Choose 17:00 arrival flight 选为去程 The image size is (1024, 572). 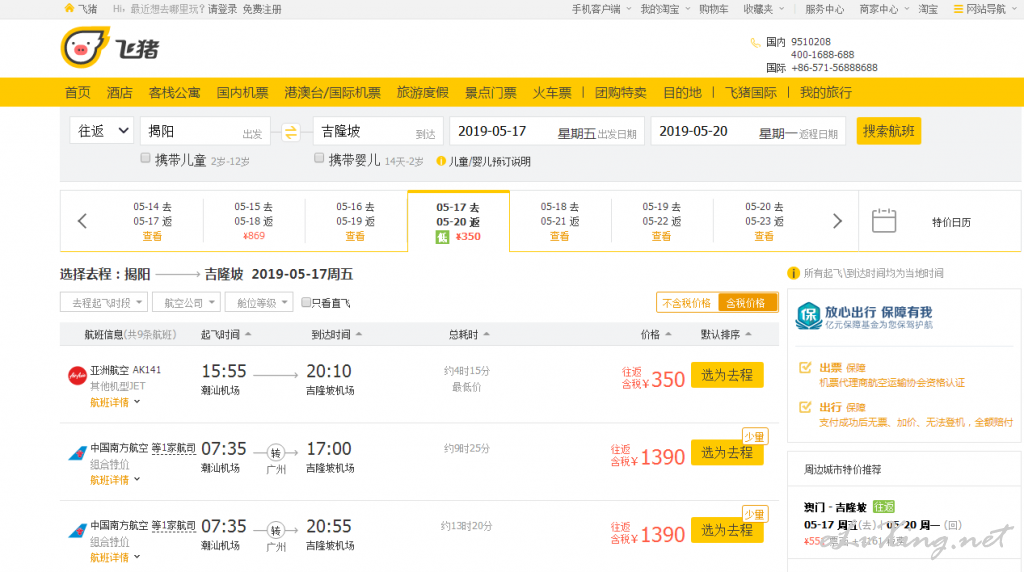point(727,453)
